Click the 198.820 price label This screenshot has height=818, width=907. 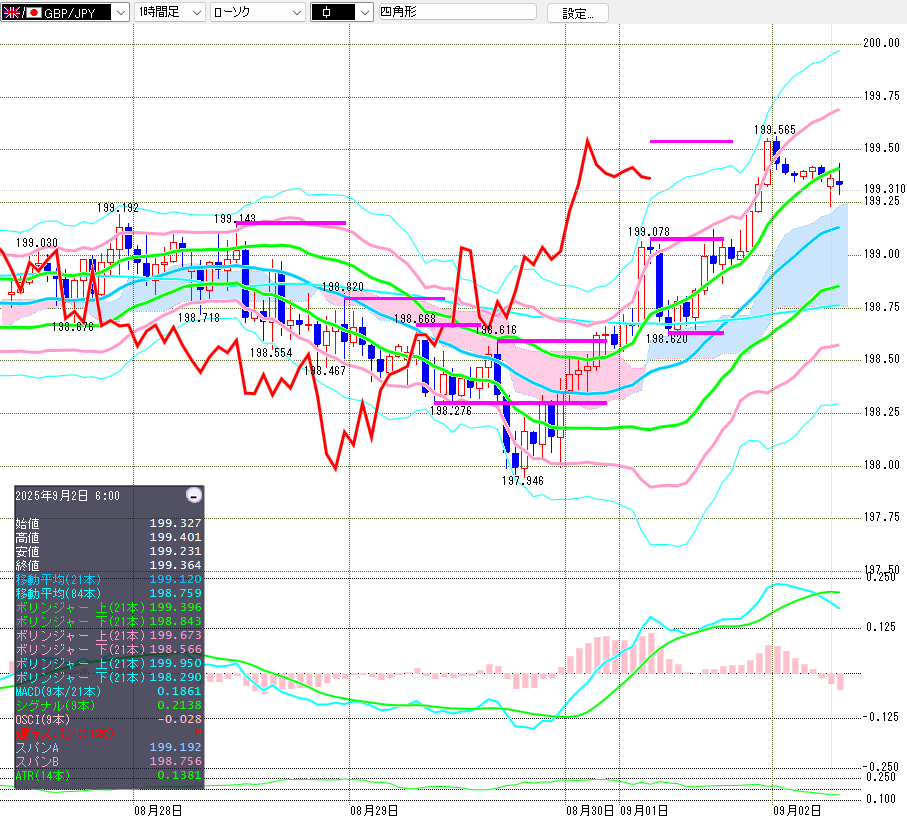(342, 287)
